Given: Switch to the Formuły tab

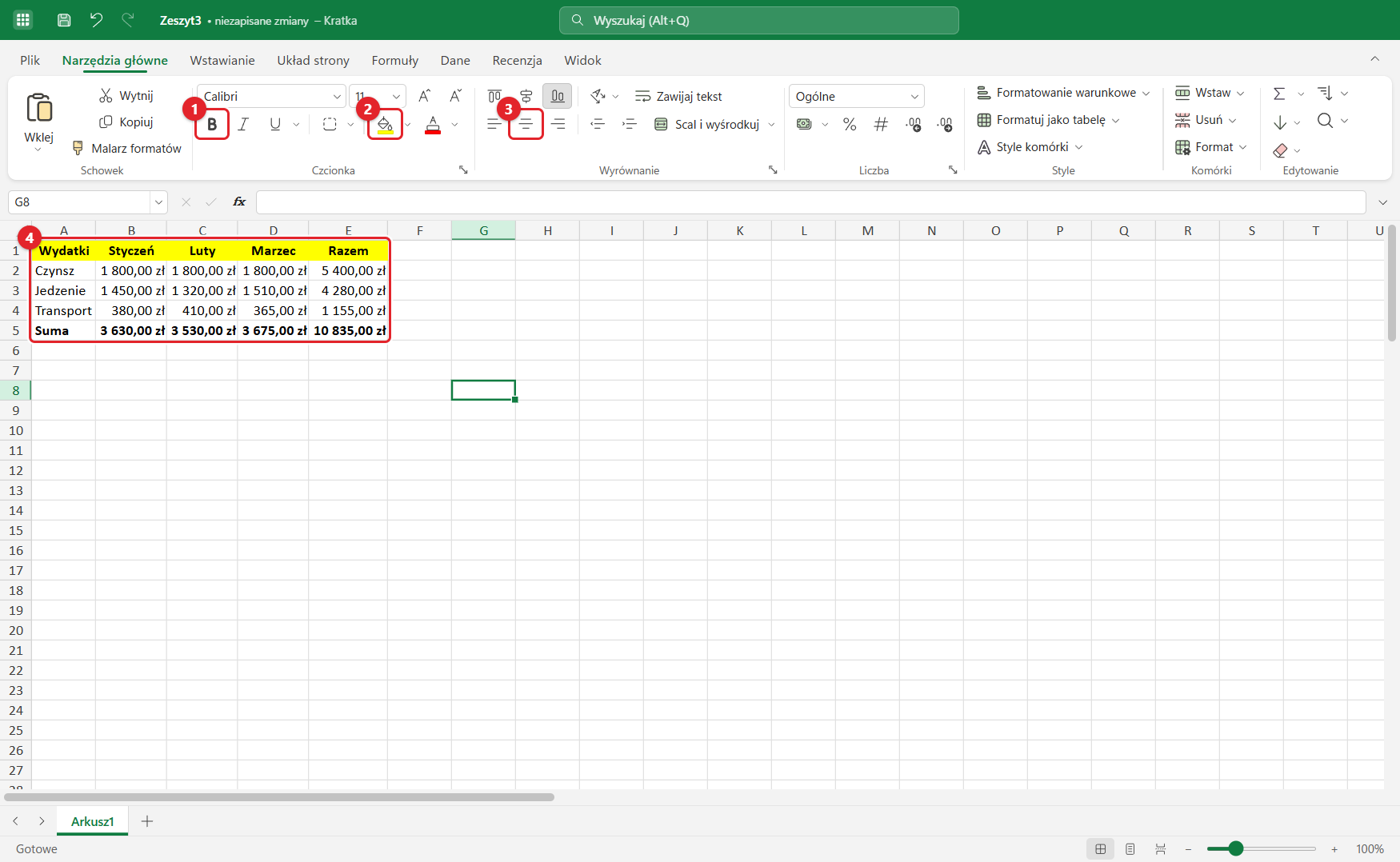Looking at the screenshot, I should (x=395, y=60).
